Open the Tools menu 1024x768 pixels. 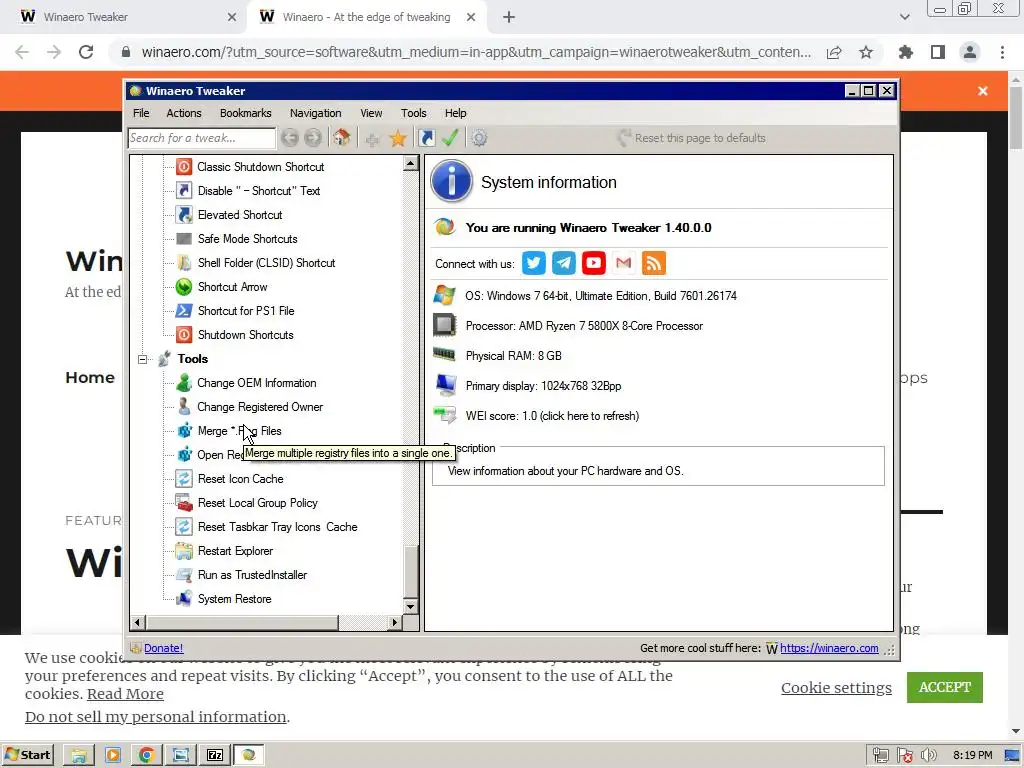tap(413, 113)
